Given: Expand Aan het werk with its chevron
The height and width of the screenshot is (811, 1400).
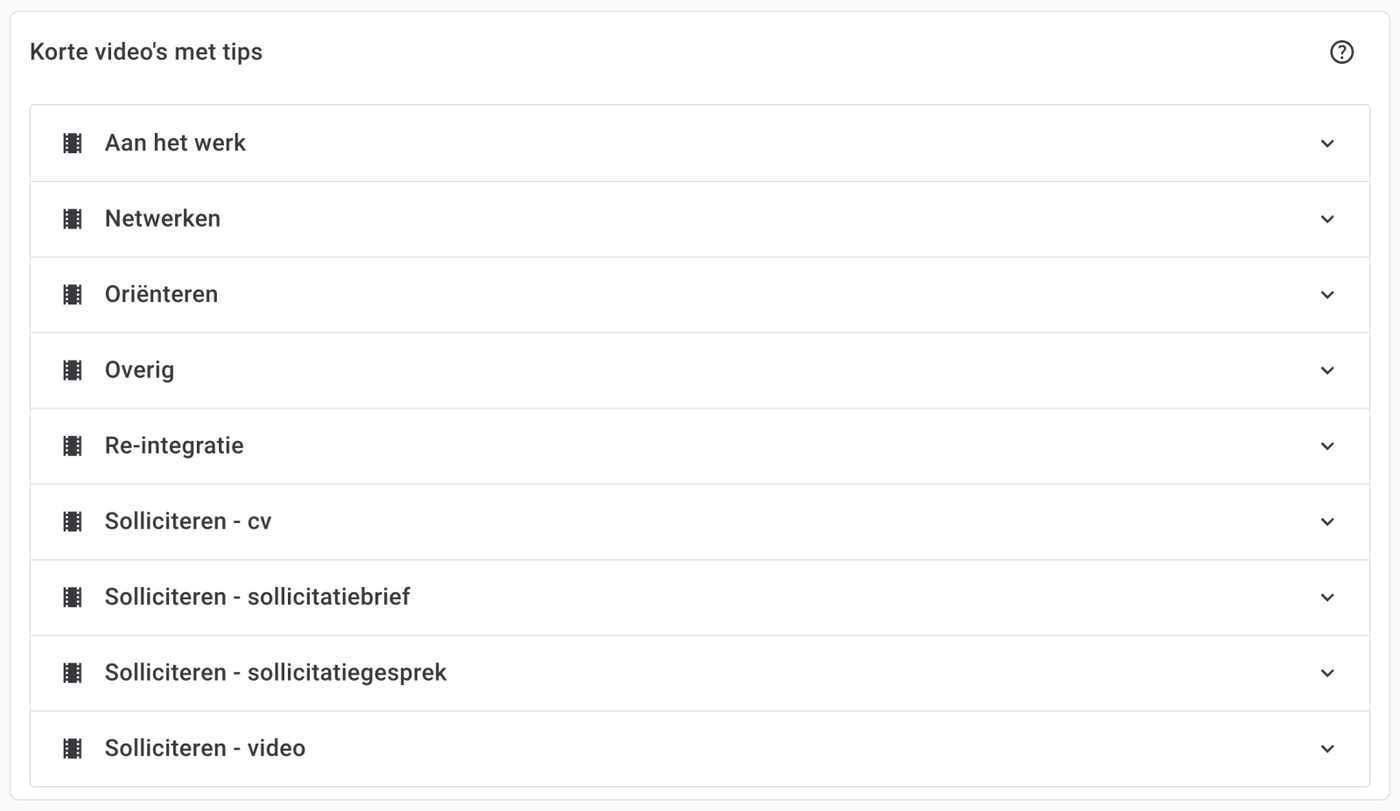Looking at the screenshot, I should 1327,143.
